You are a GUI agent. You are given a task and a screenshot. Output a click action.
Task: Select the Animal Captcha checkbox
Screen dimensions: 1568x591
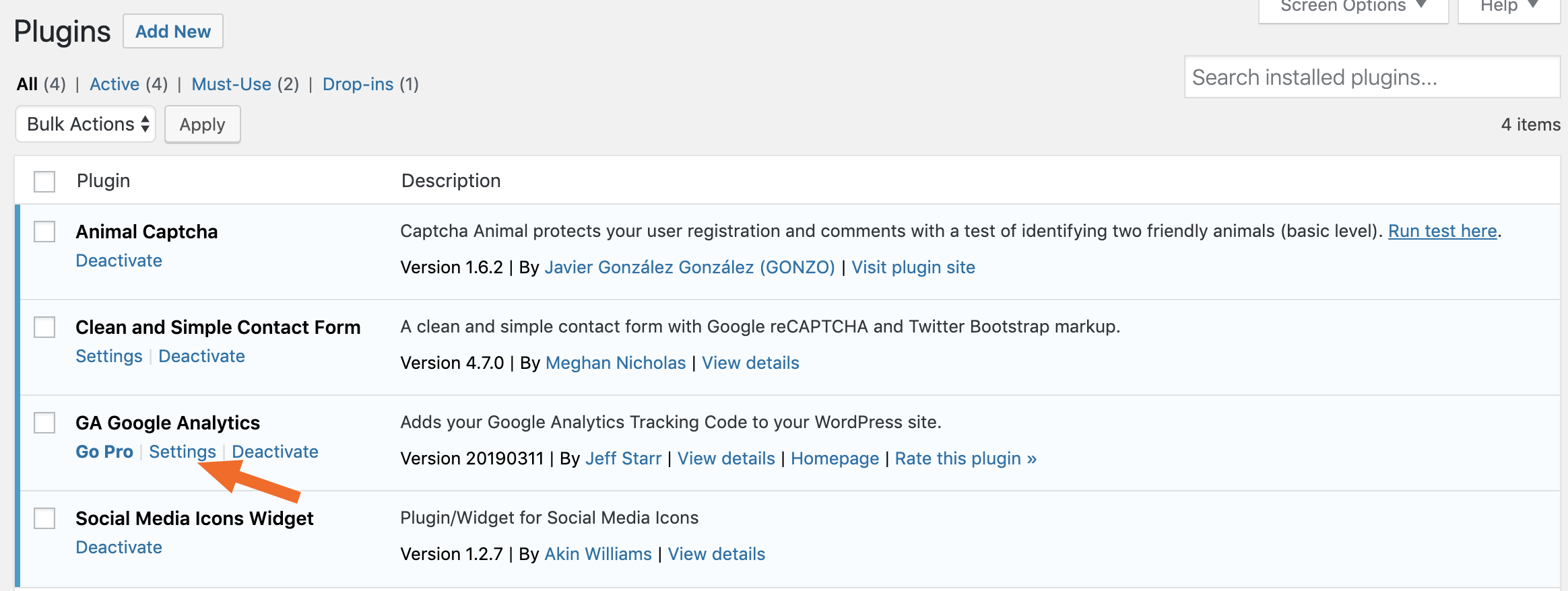(44, 232)
